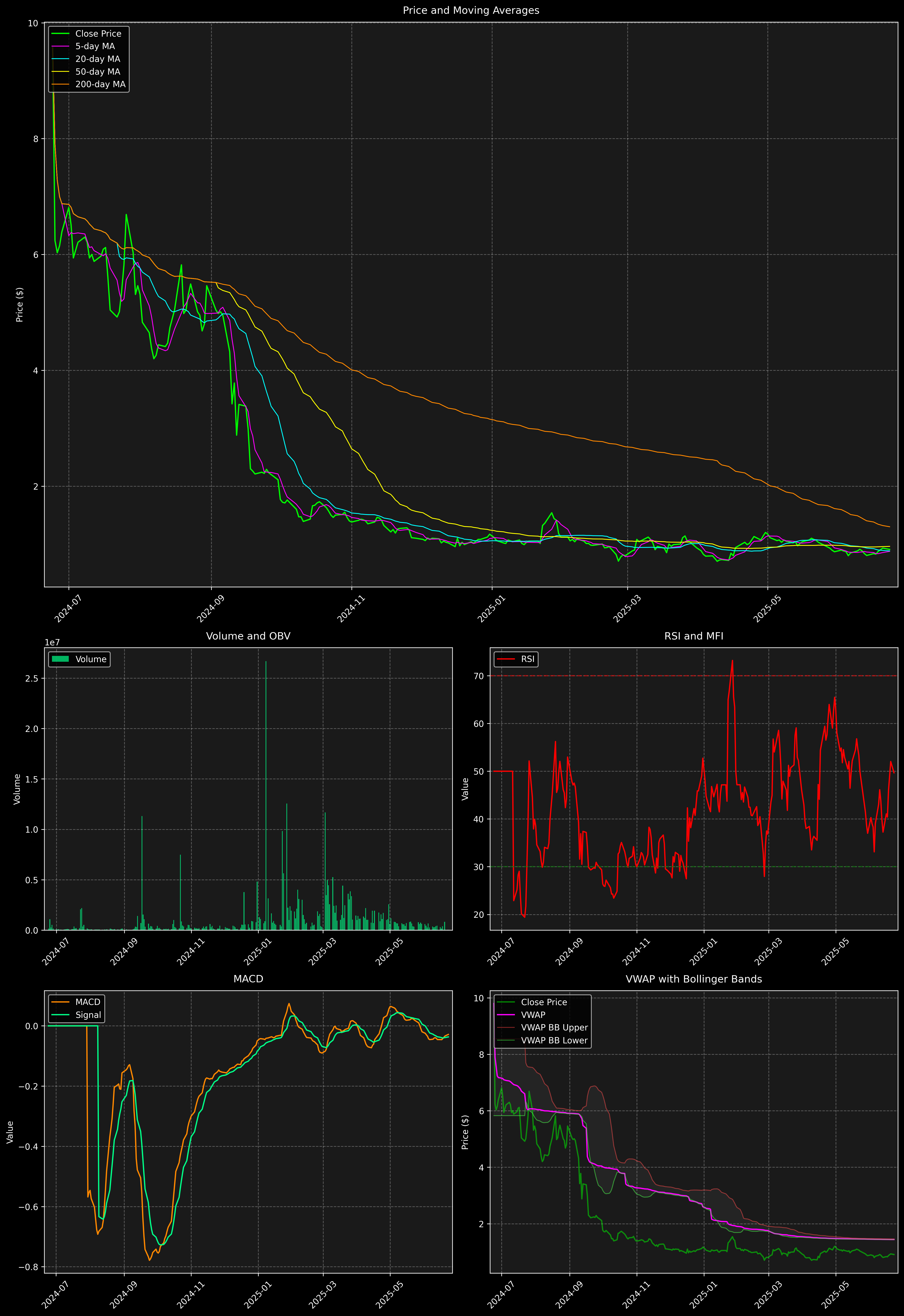904x1316 pixels.
Task: Click the 'MACD' title above the MACD chart
Action: pyautogui.click(x=248, y=979)
